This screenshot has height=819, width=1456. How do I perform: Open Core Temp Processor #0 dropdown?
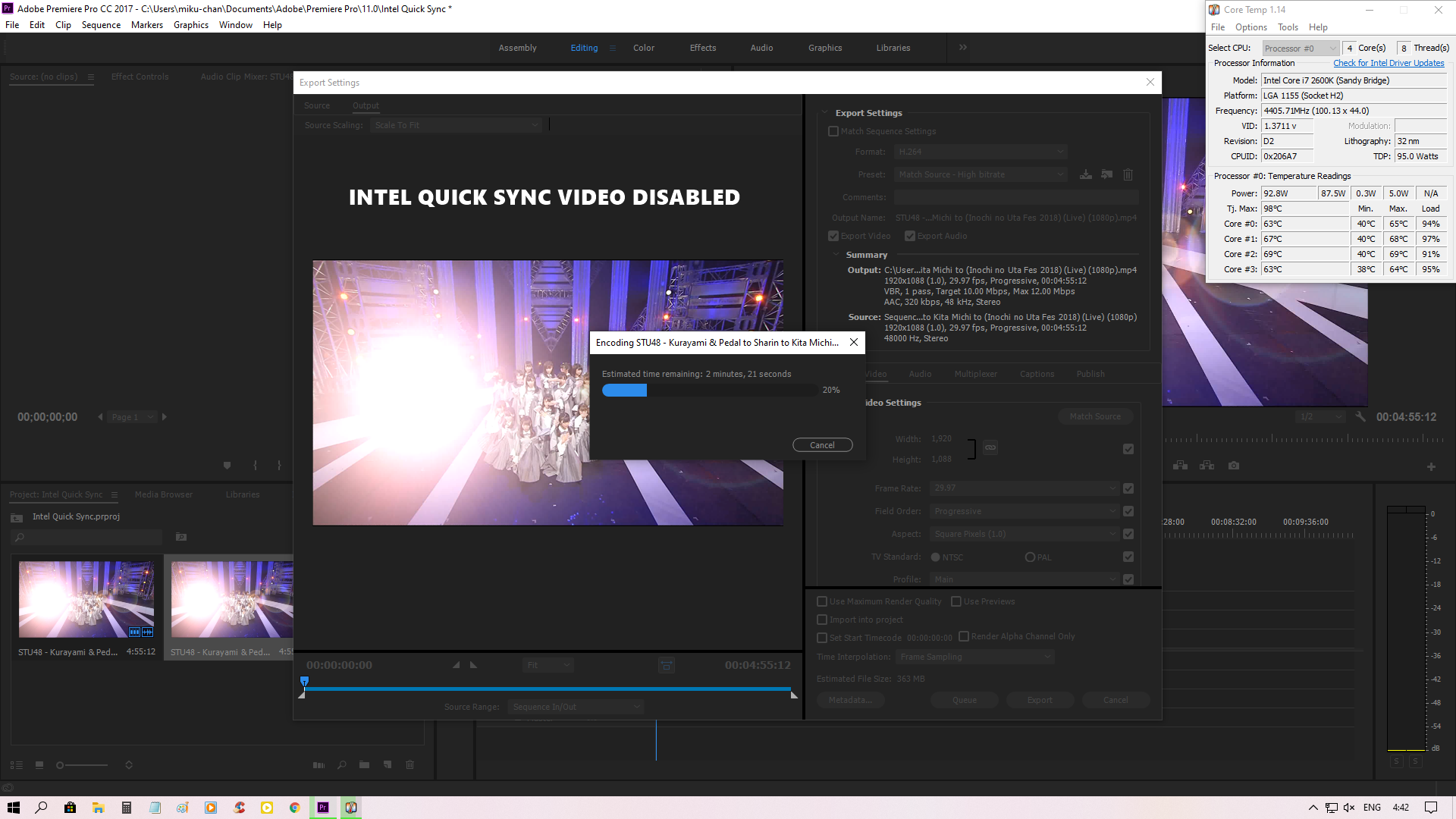[1301, 48]
